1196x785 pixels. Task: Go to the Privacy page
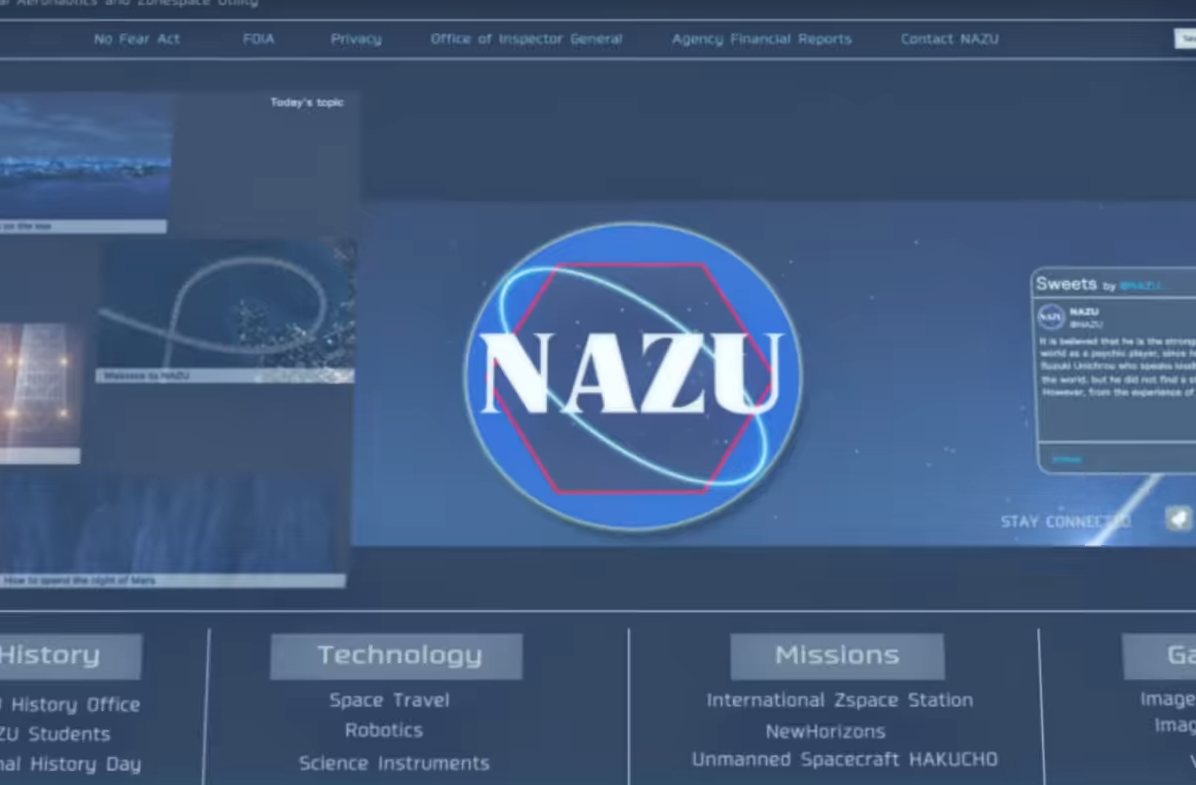tap(356, 39)
